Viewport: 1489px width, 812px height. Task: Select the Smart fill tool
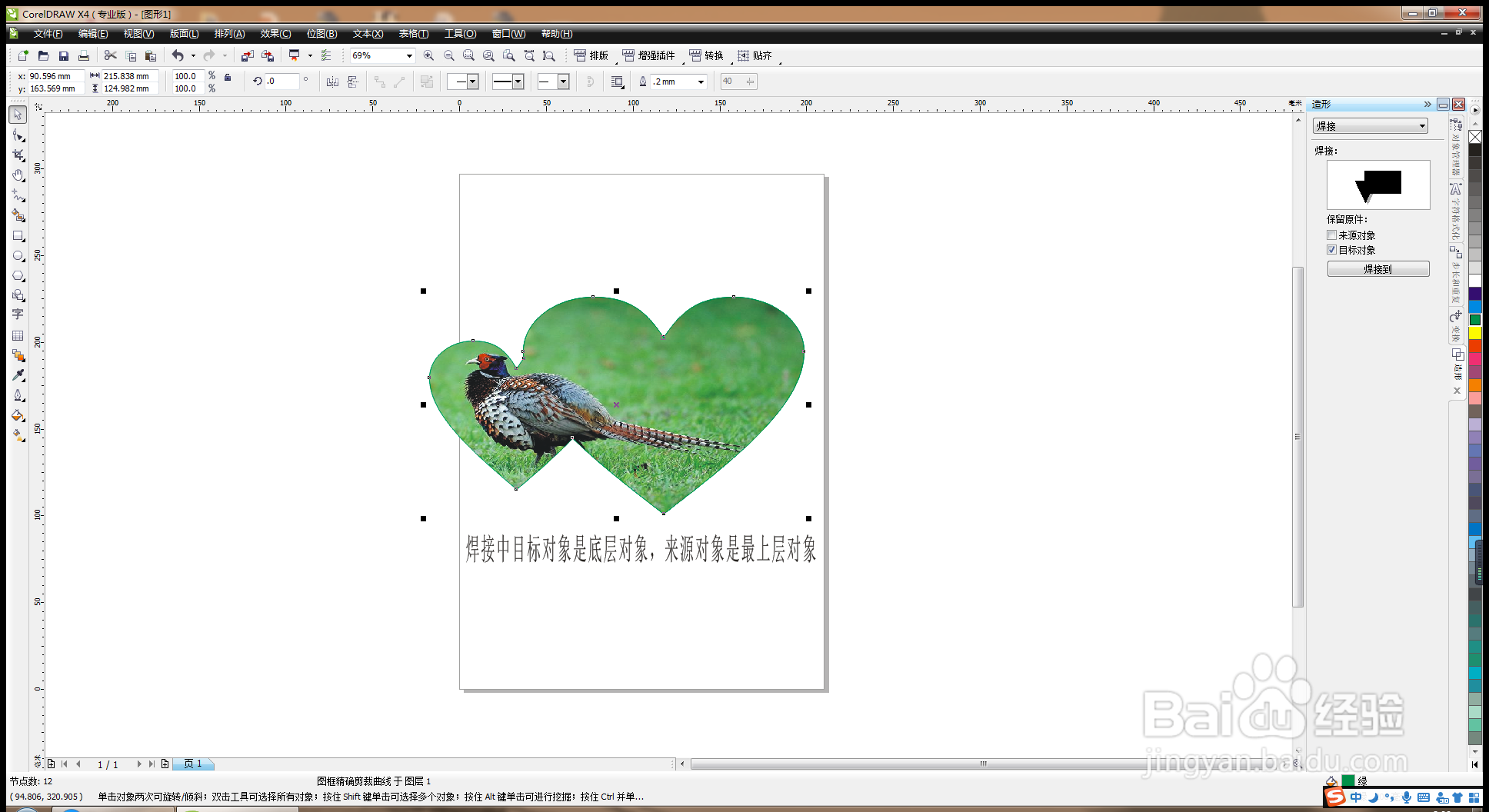click(x=18, y=215)
